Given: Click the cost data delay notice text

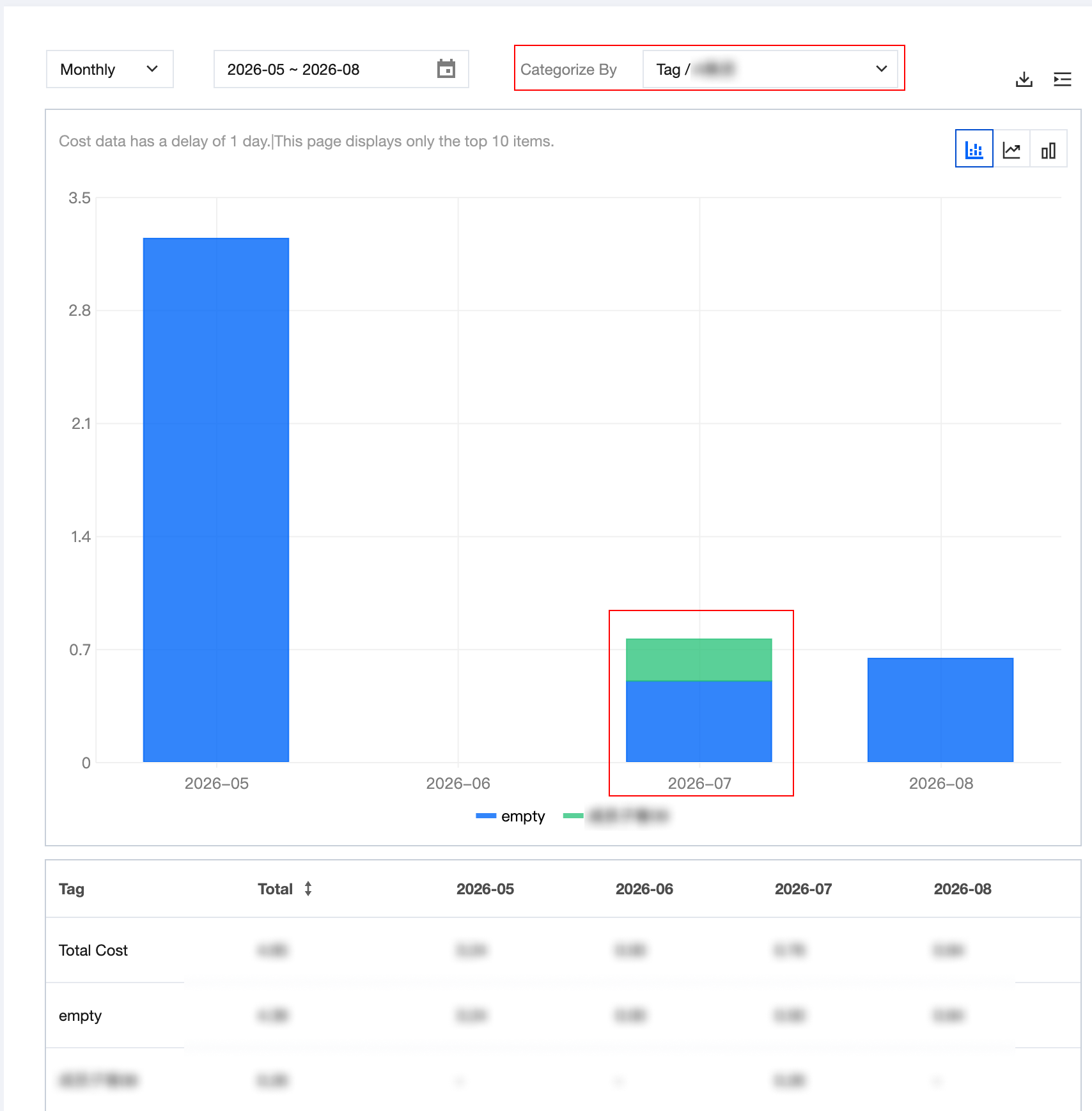Looking at the screenshot, I should [306, 141].
